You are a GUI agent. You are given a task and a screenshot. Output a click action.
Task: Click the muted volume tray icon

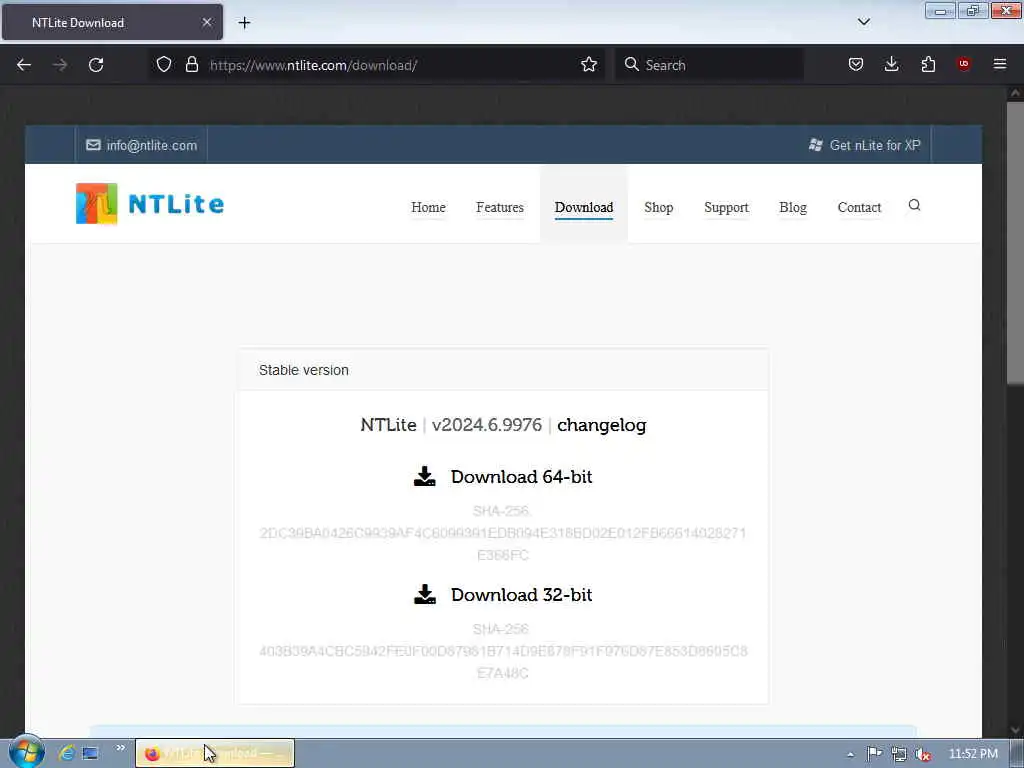point(923,754)
